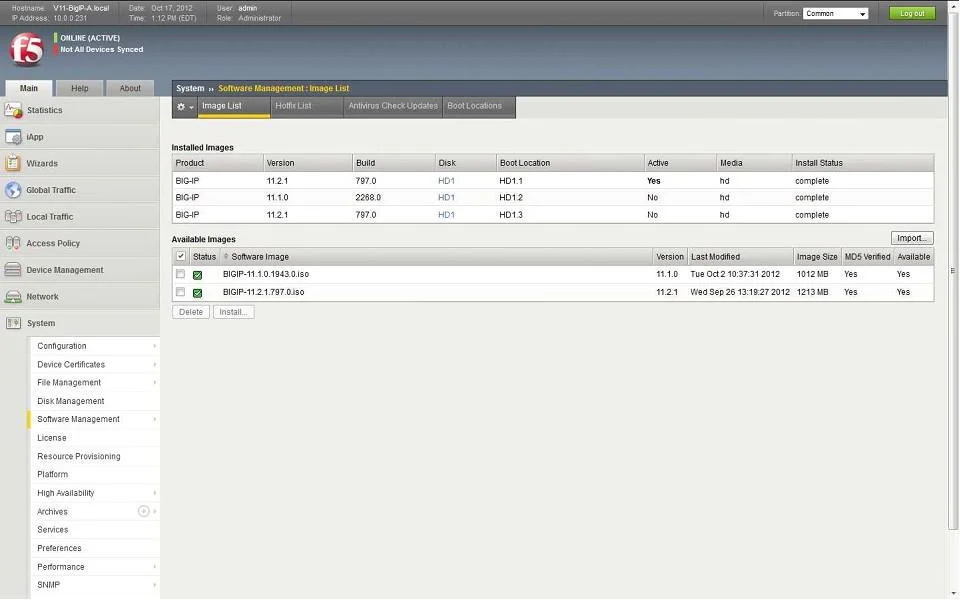Open the Global Traffic globe icon
This screenshot has height=600, width=960.
click(13, 190)
